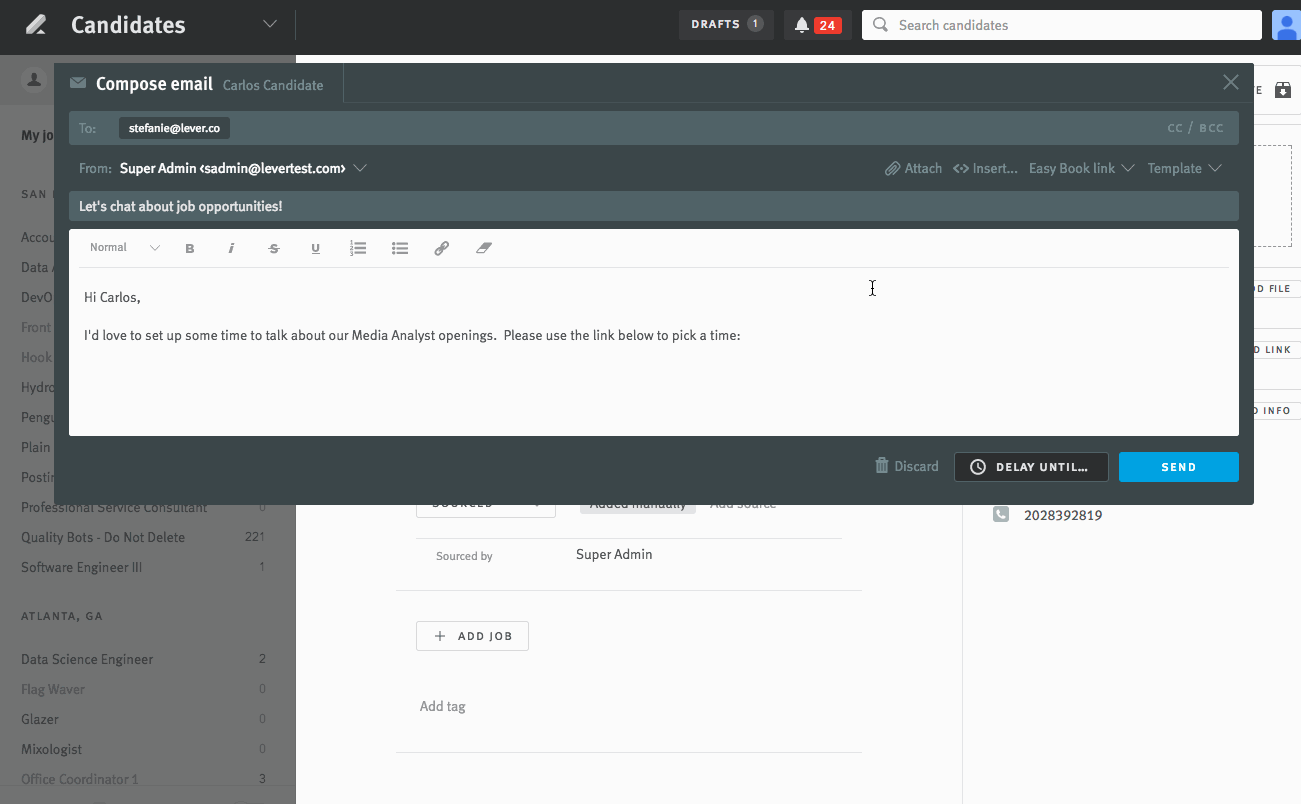Select Glazer job in the sidebar
1301x804 pixels.
click(x=40, y=719)
